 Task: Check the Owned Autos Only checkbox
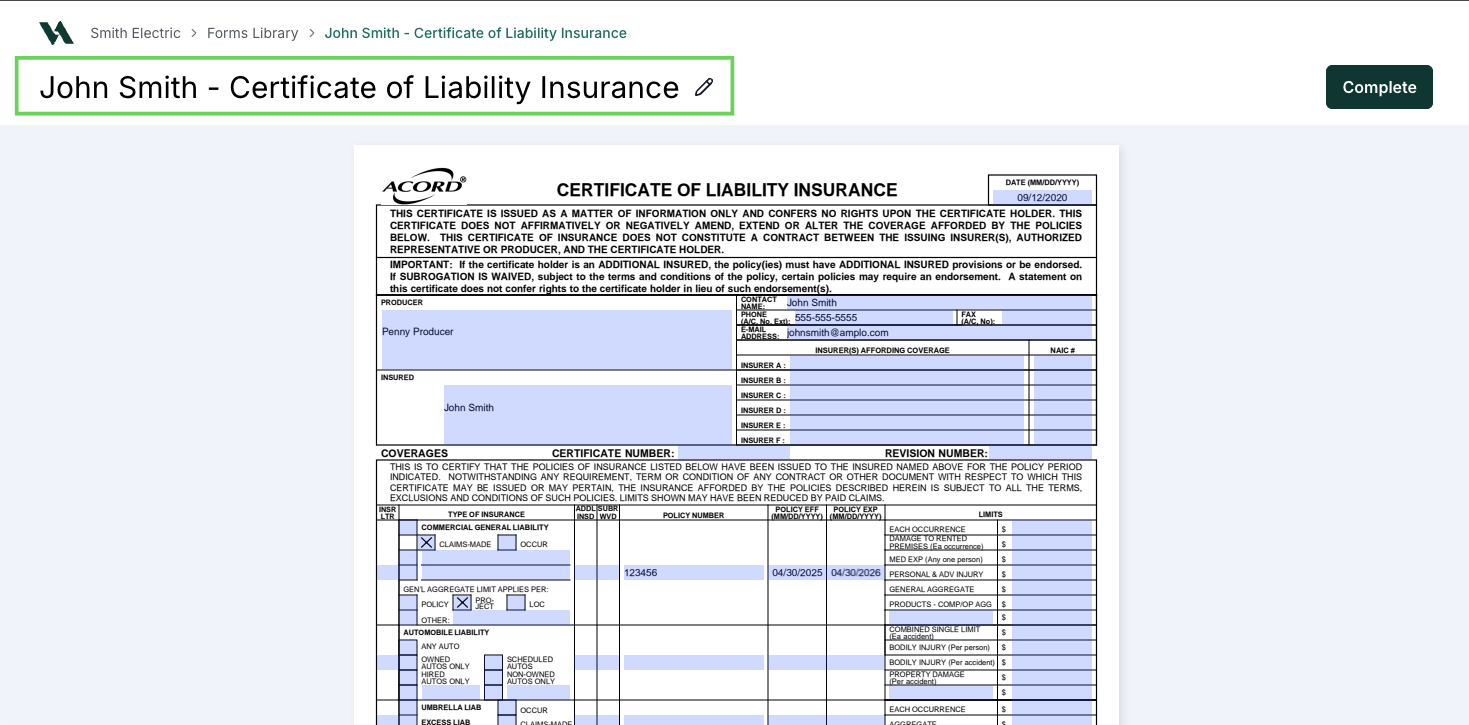[x=408, y=662]
